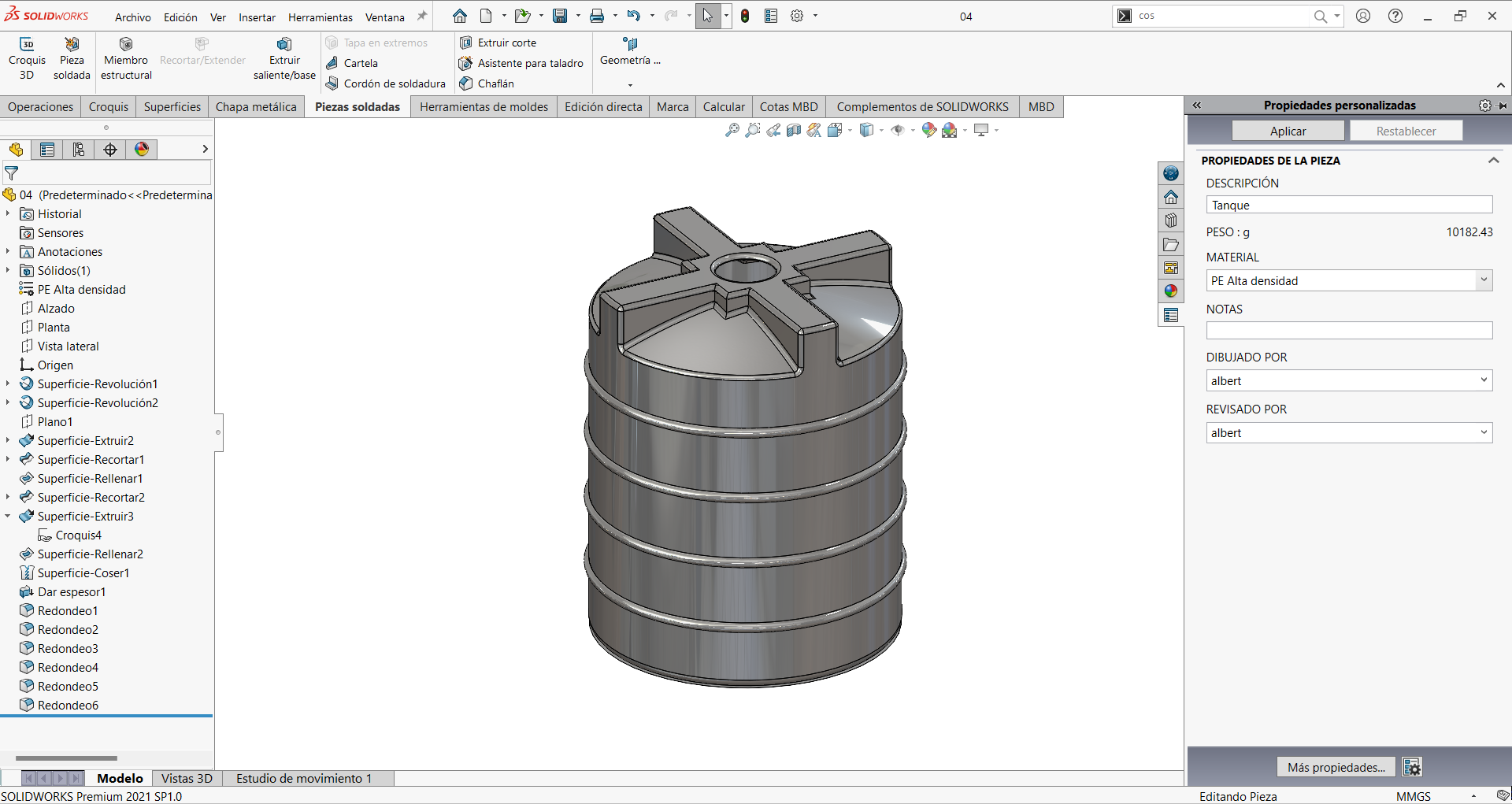Open the MATERIAL dropdown list
Viewport: 1512px width, 804px height.
tap(1484, 280)
